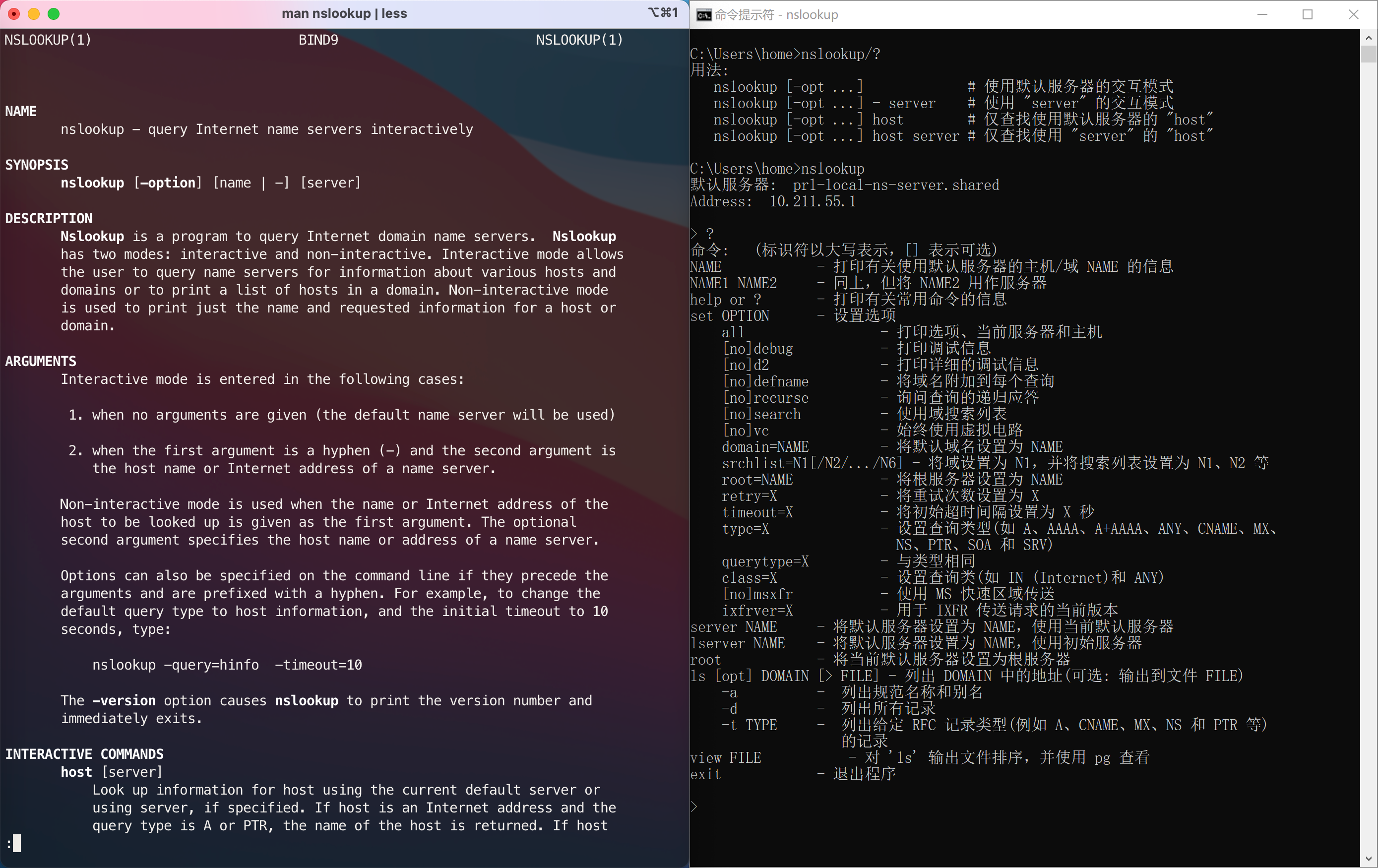Minimize Terminal with the yellow button

(x=34, y=14)
